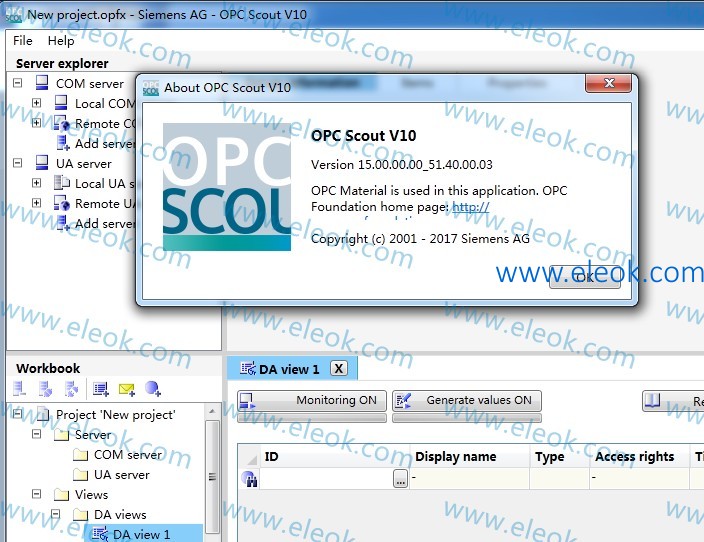Viewport: 704px width, 542px height.
Task: Collapse the Views folder in Workbook
Action: pos(36,494)
